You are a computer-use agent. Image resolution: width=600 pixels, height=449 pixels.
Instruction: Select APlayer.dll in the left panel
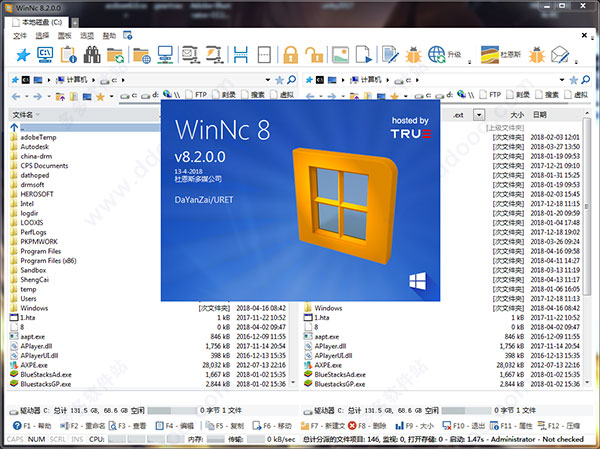pyautogui.click(x=36, y=346)
